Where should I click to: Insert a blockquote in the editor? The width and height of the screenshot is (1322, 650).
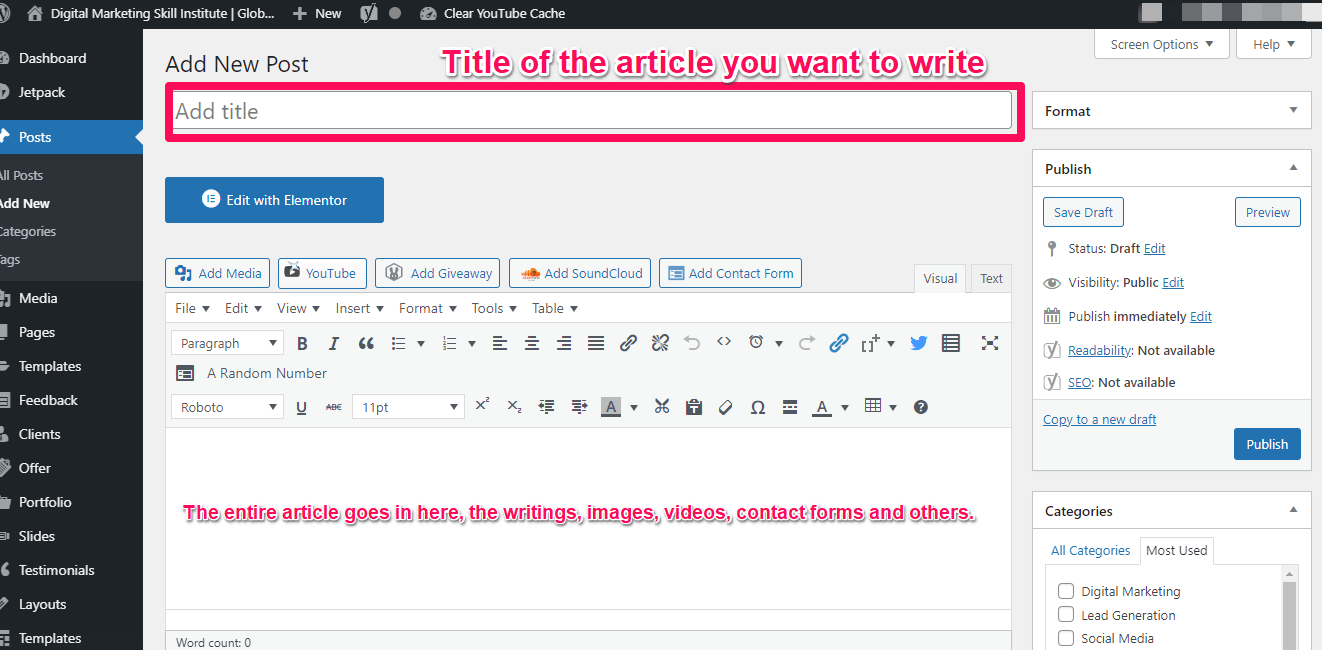[366, 343]
